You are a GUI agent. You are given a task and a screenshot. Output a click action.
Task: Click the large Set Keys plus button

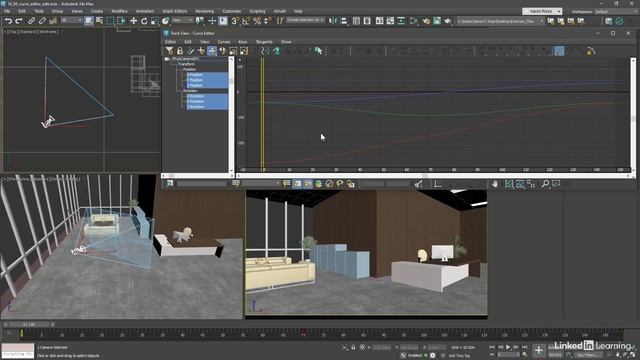(538, 350)
